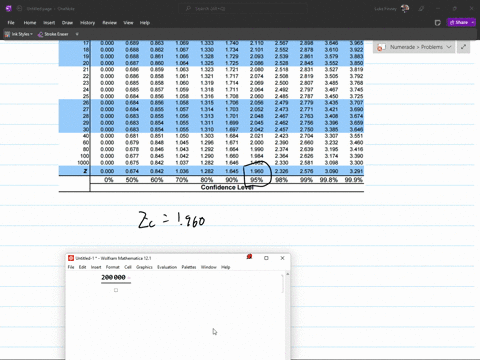Click the circled 1.960 value in z row

(x=257, y=171)
